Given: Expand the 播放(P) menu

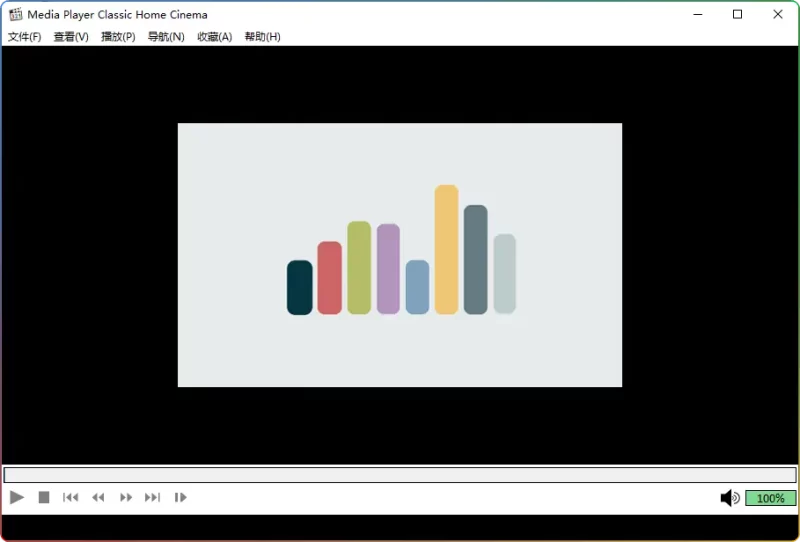Looking at the screenshot, I should [118, 37].
